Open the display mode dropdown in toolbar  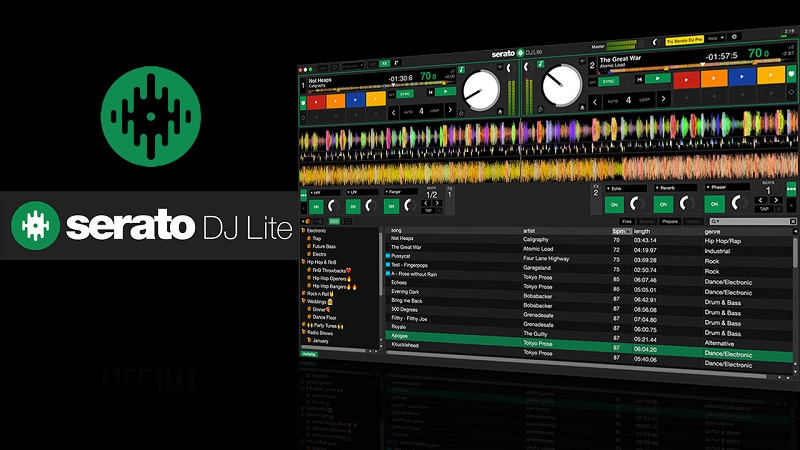[352, 66]
